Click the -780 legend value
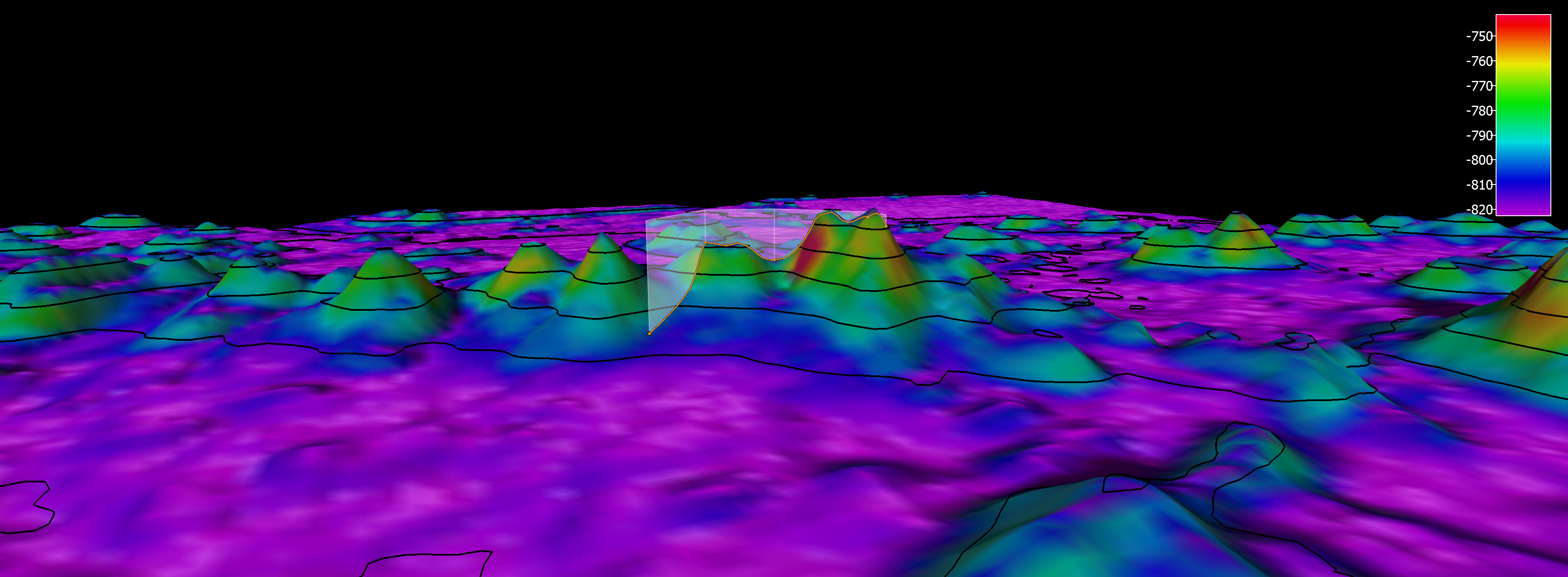The image size is (1568, 577). (1479, 111)
